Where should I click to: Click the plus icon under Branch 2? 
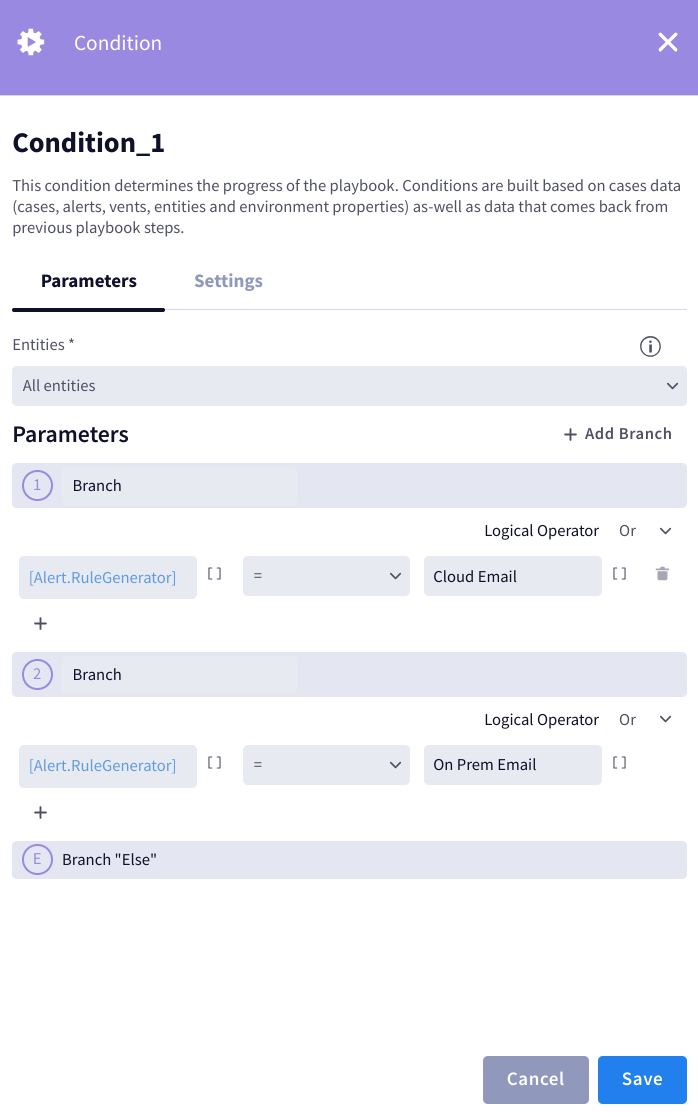pos(40,812)
